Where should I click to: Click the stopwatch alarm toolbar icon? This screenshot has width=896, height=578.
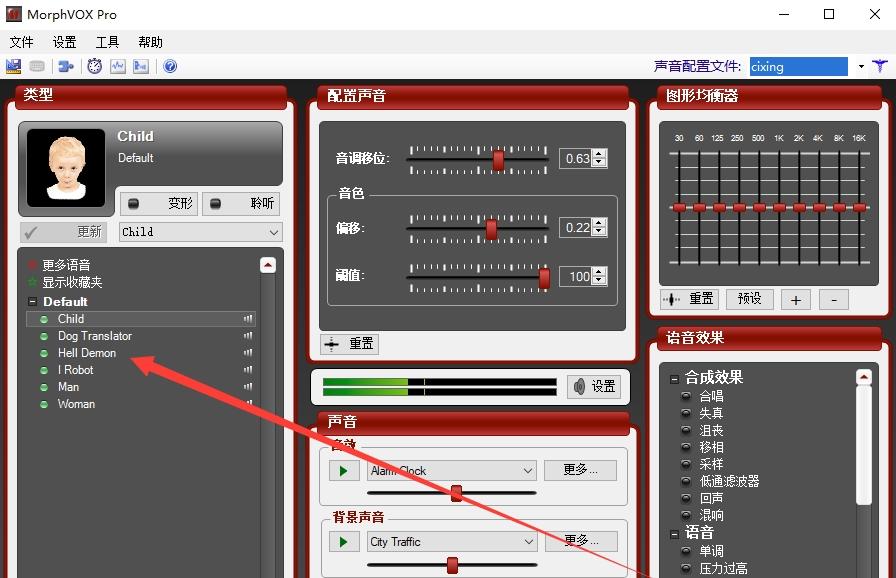coord(94,66)
